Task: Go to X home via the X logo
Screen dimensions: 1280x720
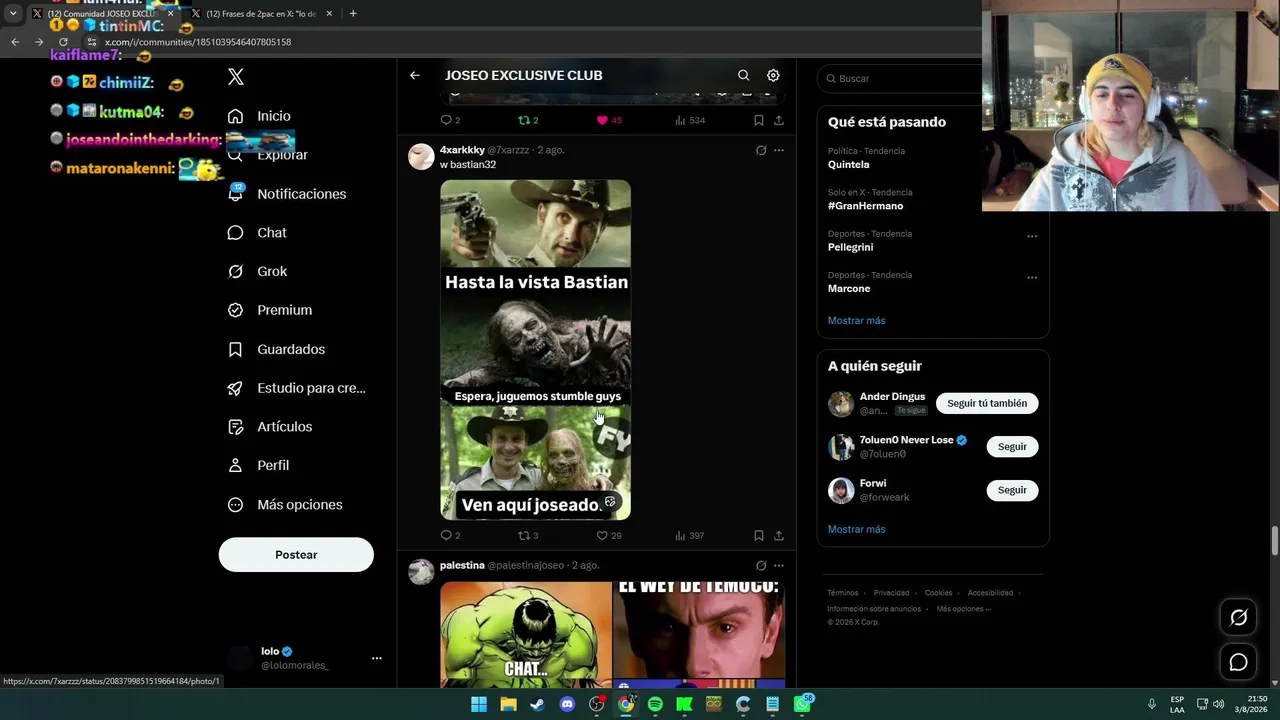Action: click(x=236, y=77)
